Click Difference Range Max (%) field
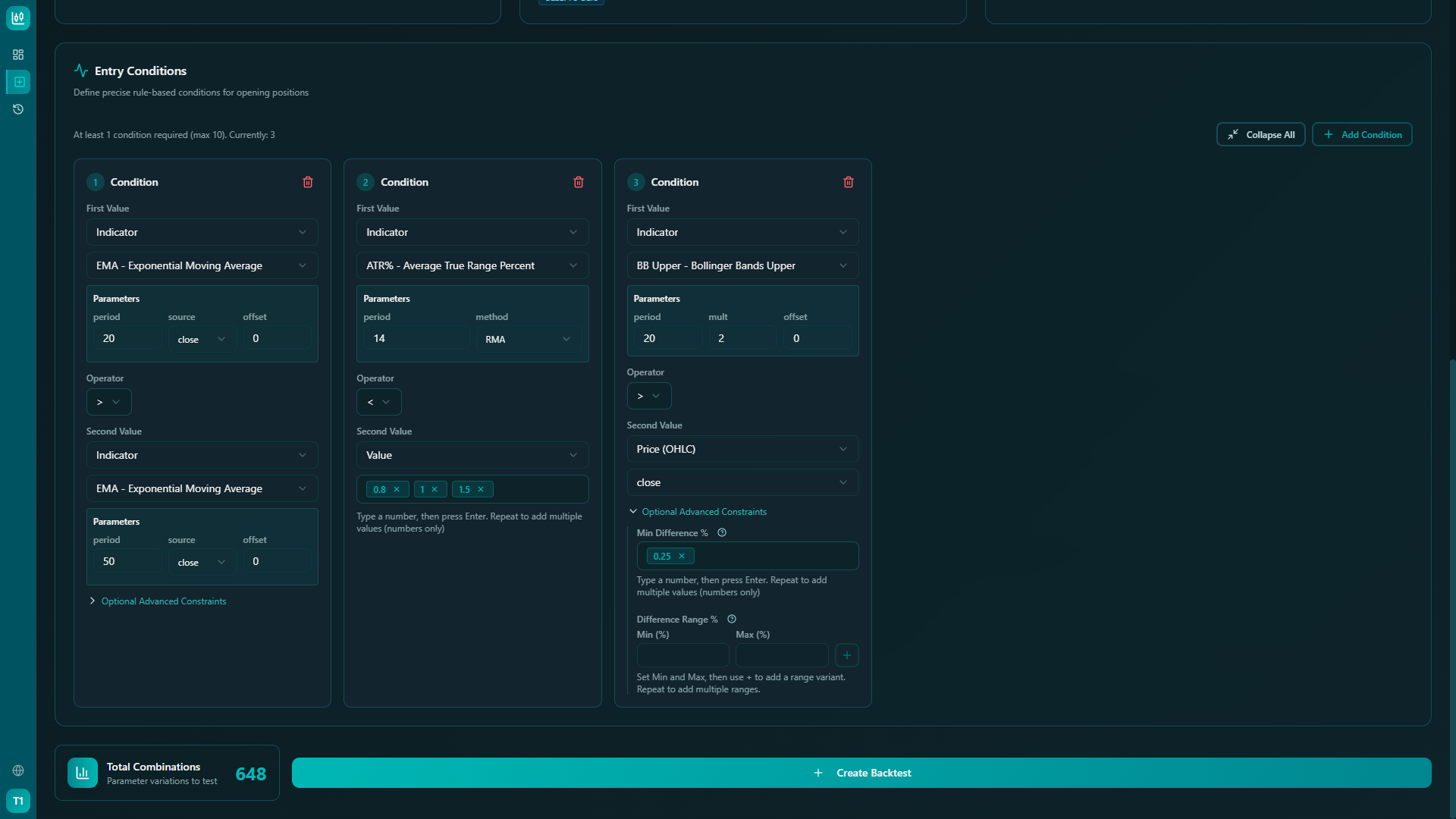 782,655
